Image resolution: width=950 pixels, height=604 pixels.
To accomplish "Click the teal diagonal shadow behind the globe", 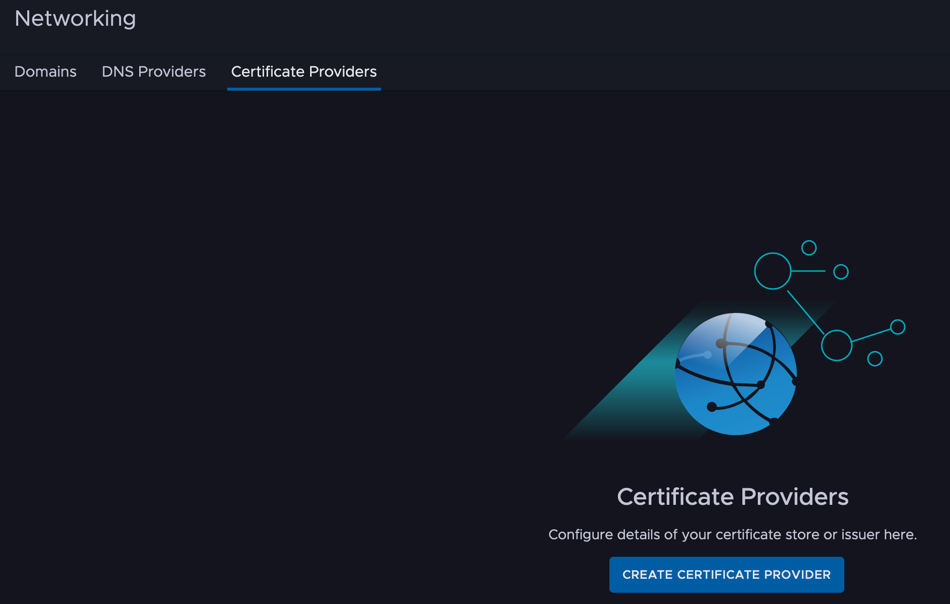I will (630, 388).
